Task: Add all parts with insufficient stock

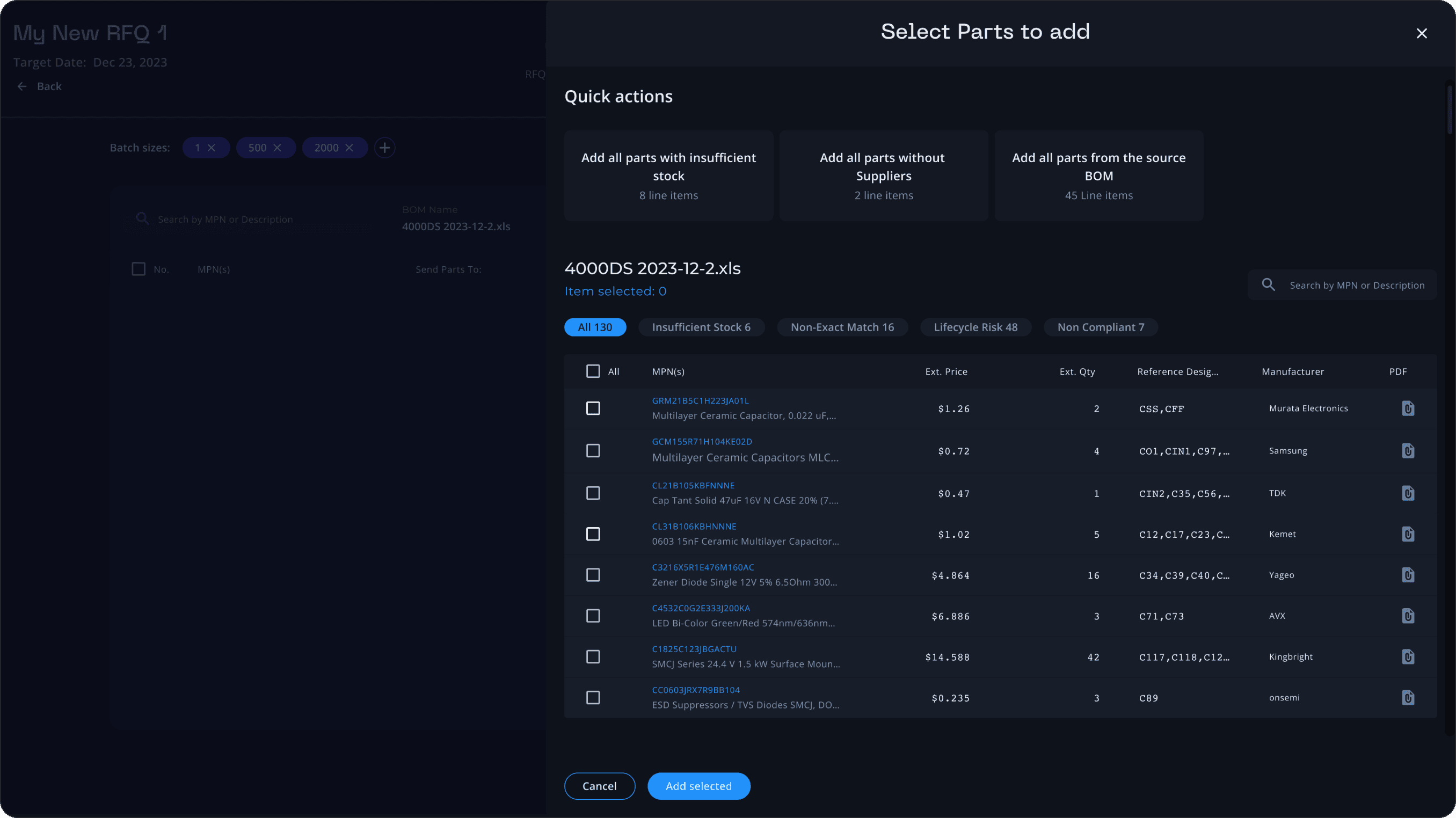Action: [x=668, y=176]
